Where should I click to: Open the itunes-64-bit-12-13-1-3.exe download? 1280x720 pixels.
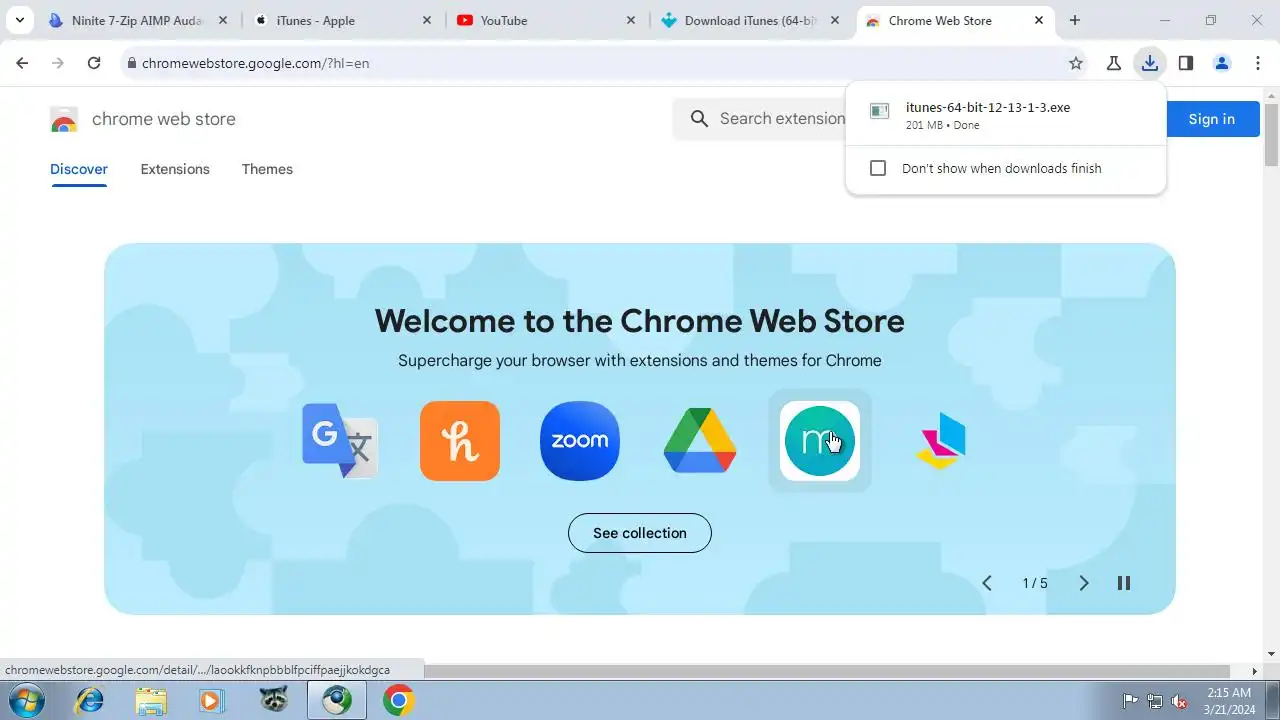point(1005,115)
